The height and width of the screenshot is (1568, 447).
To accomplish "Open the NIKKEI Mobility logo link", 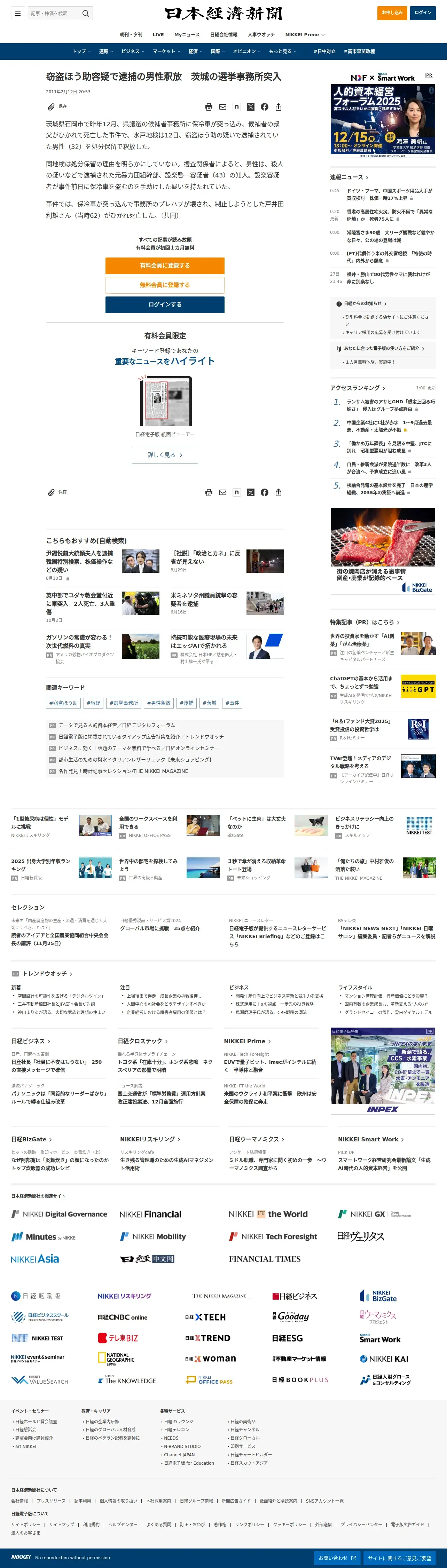I will 153,1236.
